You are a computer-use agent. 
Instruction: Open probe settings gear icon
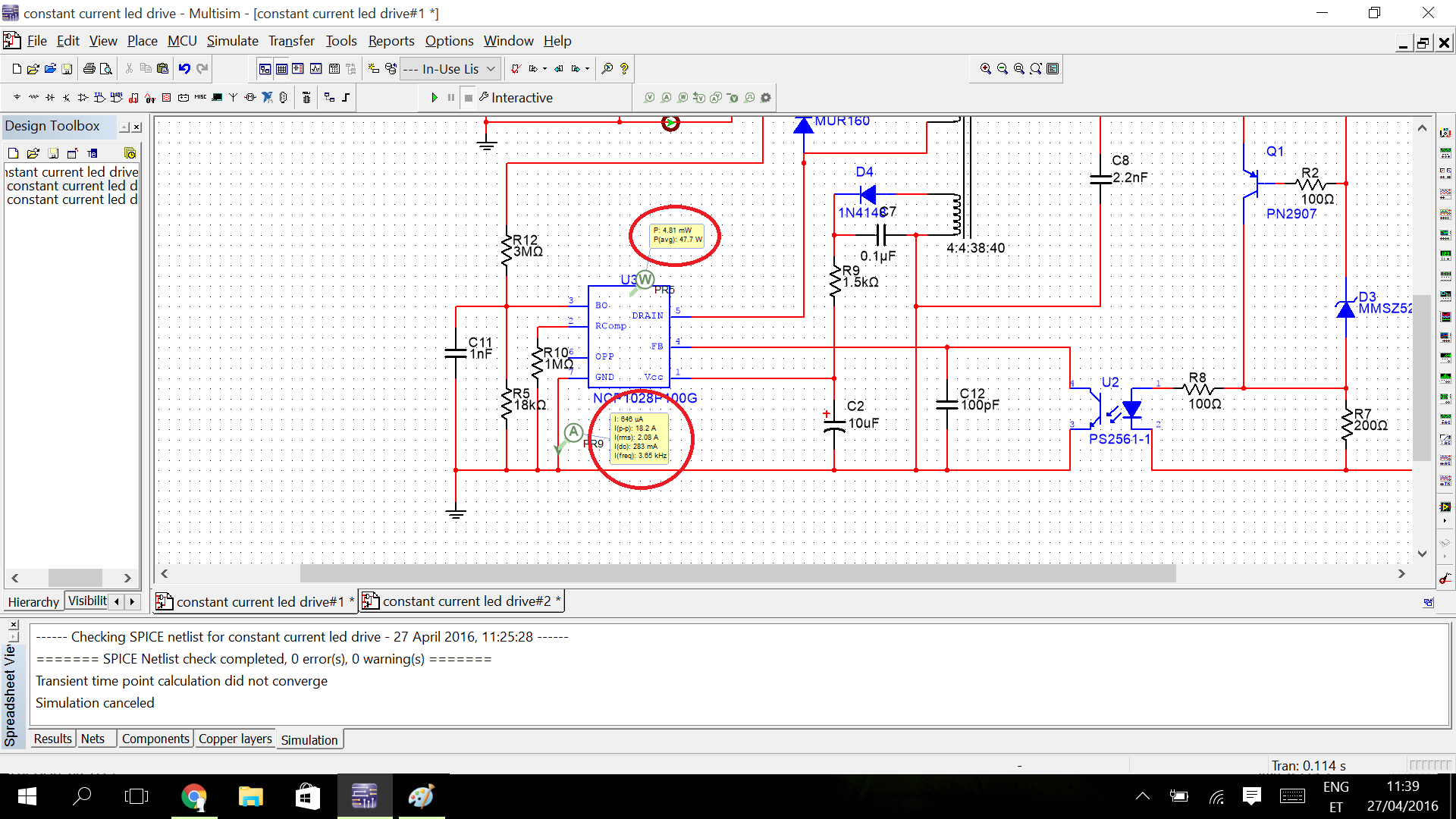point(766,98)
